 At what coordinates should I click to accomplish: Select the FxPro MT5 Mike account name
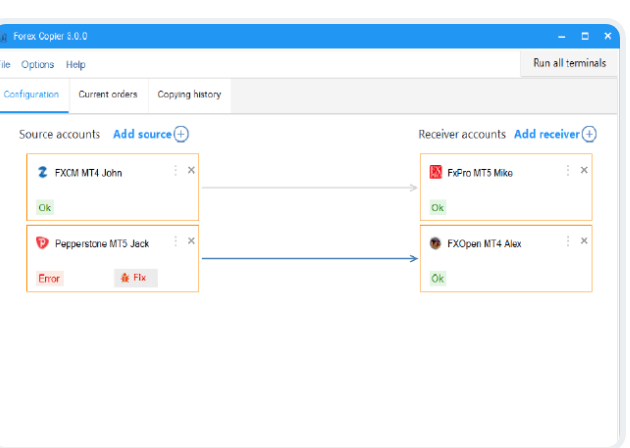click(x=480, y=173)
